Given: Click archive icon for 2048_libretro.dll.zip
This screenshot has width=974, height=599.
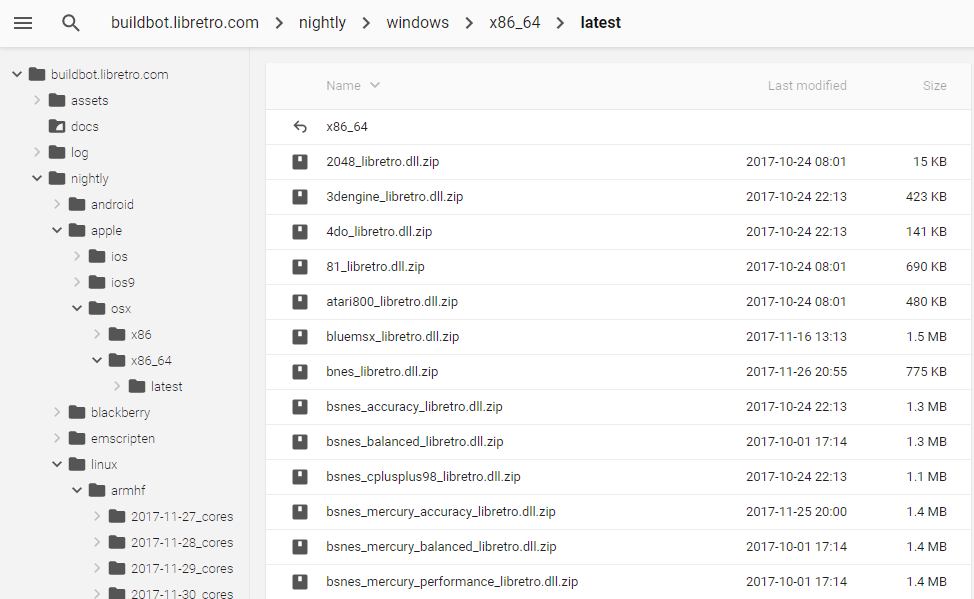Looking at the screenshot, I should (x=300, y=162).
